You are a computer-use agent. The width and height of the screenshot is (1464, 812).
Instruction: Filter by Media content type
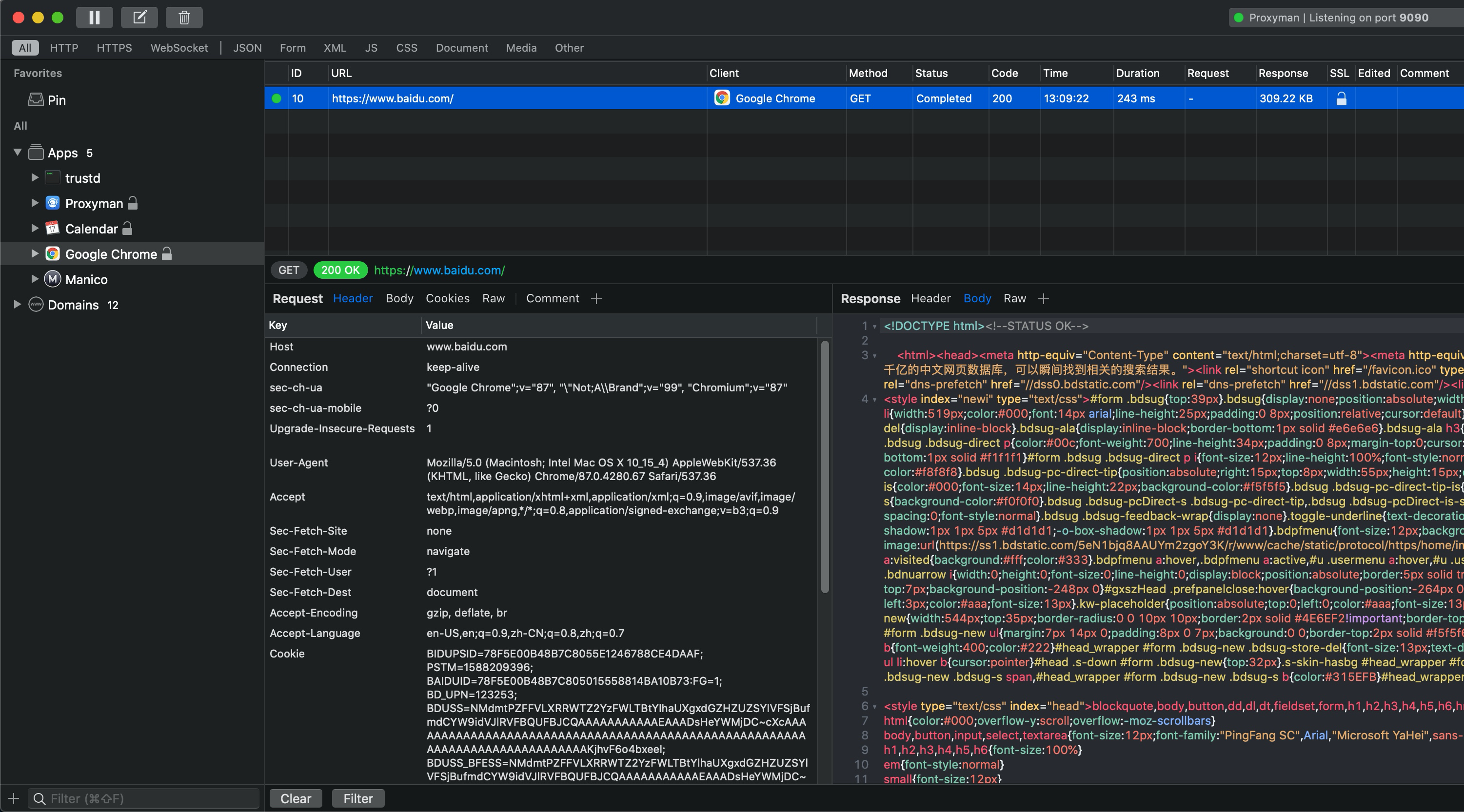pos(521,48)
